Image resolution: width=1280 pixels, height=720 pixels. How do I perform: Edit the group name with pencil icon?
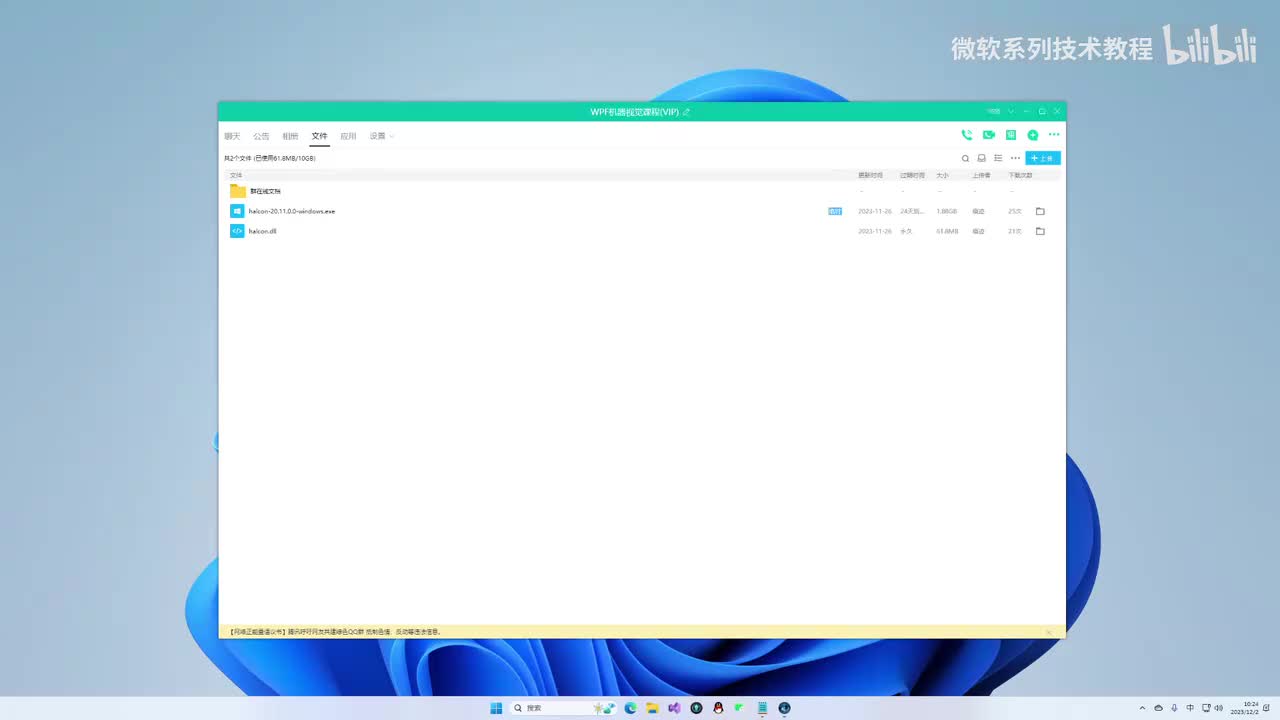point(686,112)
